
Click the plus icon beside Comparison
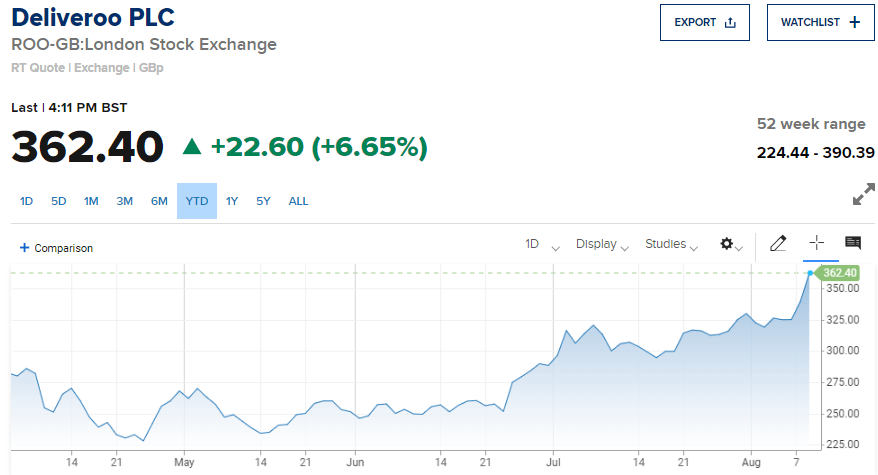click(24, 248)
